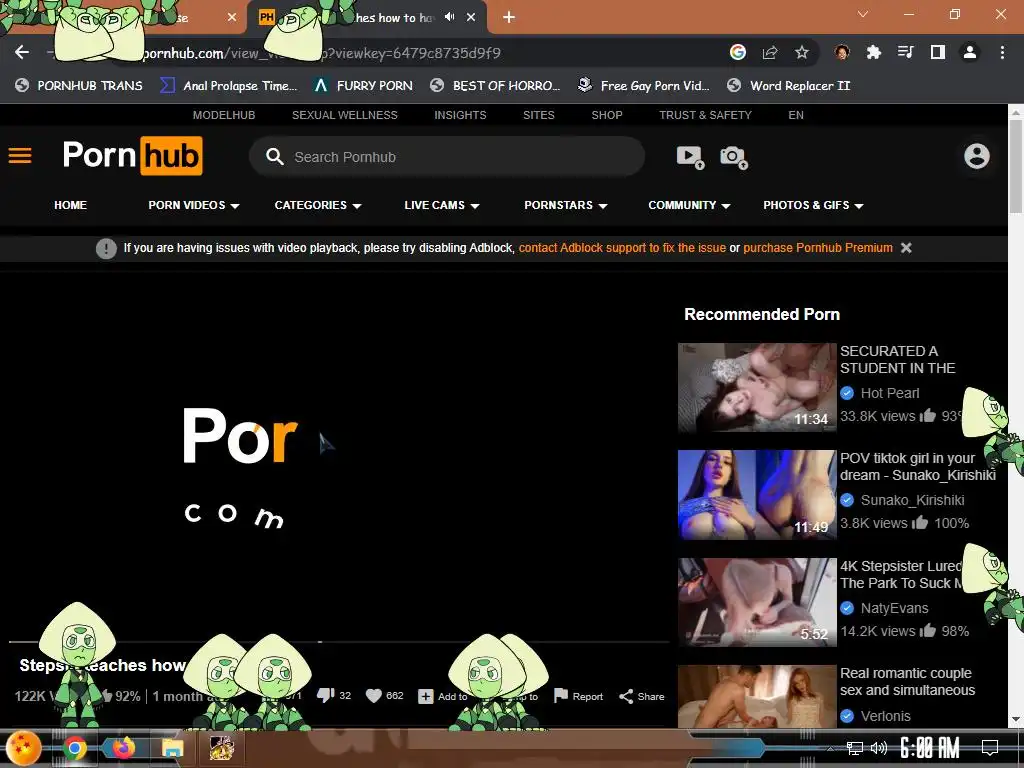1024x768 pixels.
Task: Open SITES in the top bar
Action: (x=539, y=115)
